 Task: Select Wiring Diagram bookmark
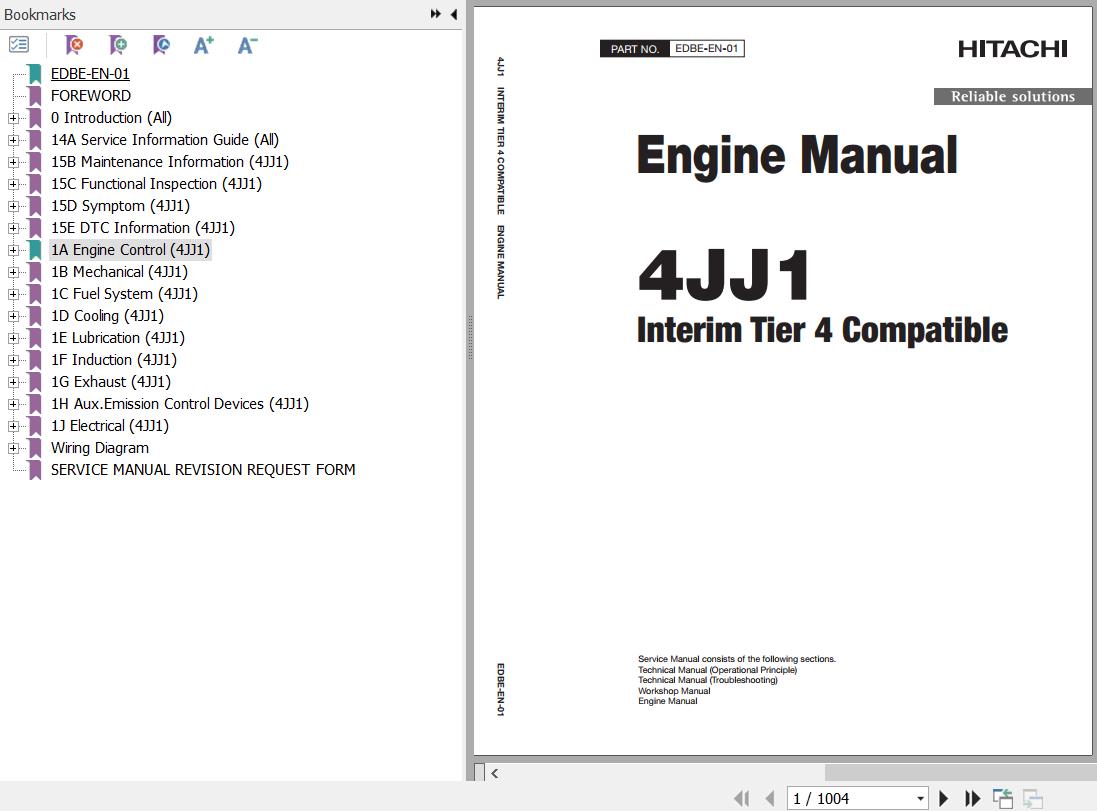pyautogui.click(x=100, y=448)
